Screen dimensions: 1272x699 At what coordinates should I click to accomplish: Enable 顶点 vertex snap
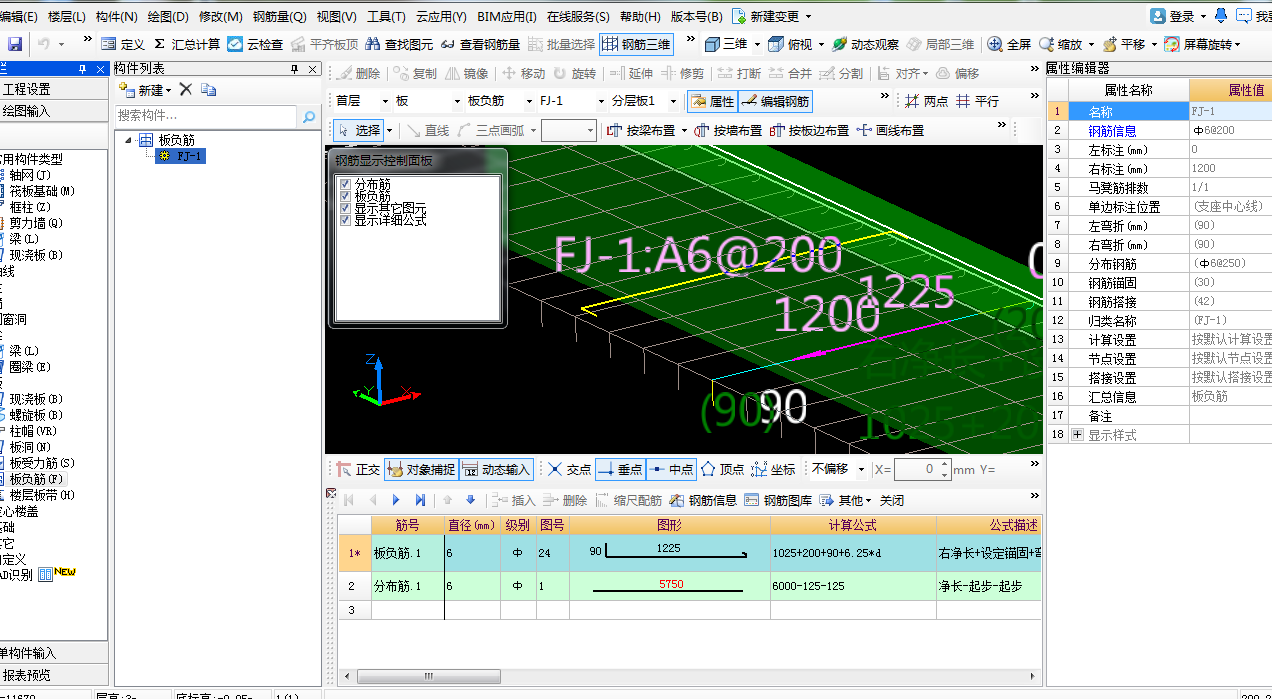722,469
